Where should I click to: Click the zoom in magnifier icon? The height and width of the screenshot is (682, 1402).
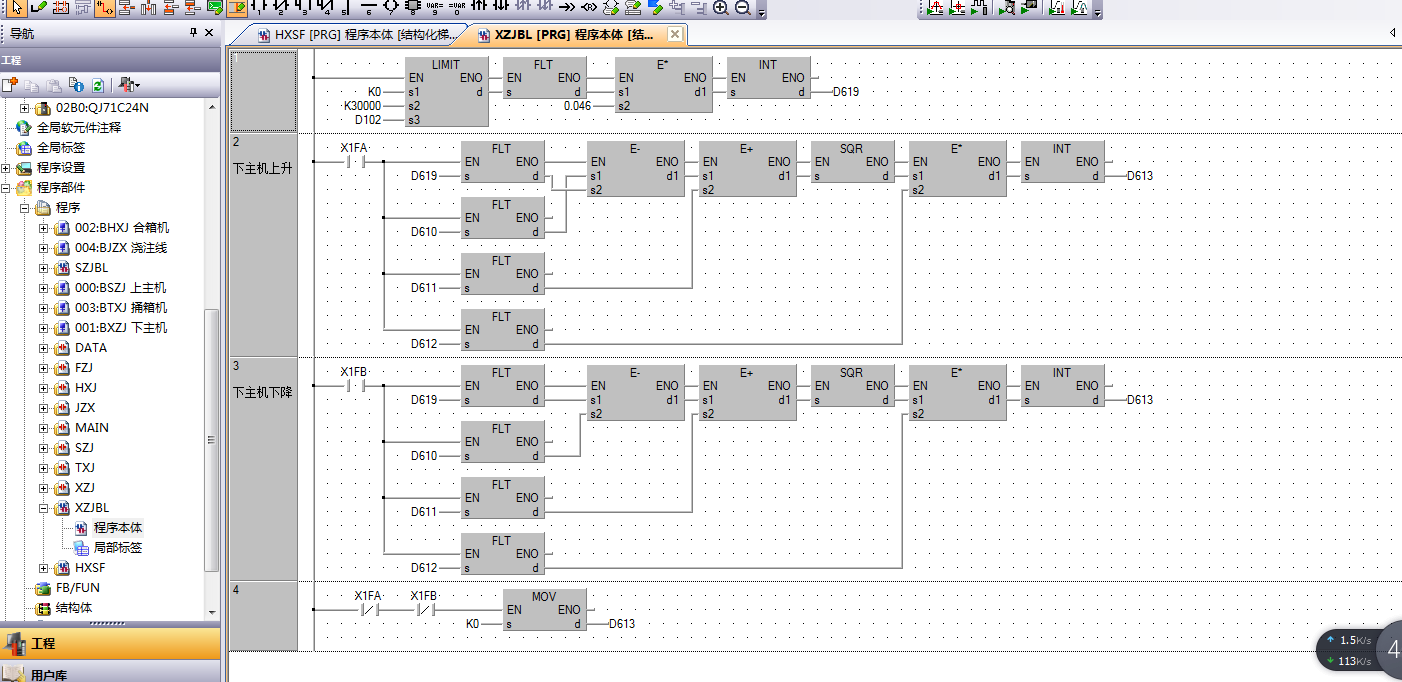coord(721,8)
